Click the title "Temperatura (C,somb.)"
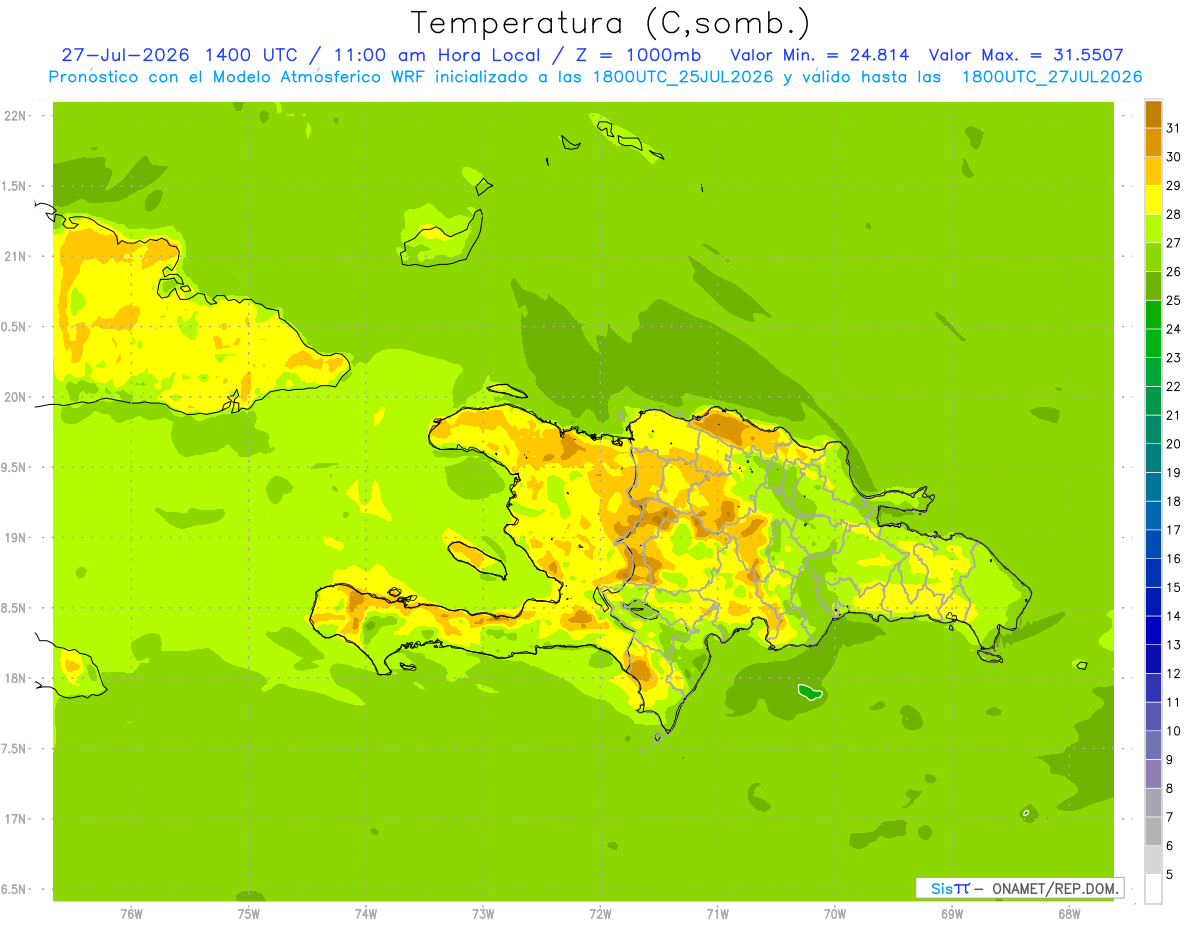The width and height of the screenshot is (1200, 927). [610, 23]
